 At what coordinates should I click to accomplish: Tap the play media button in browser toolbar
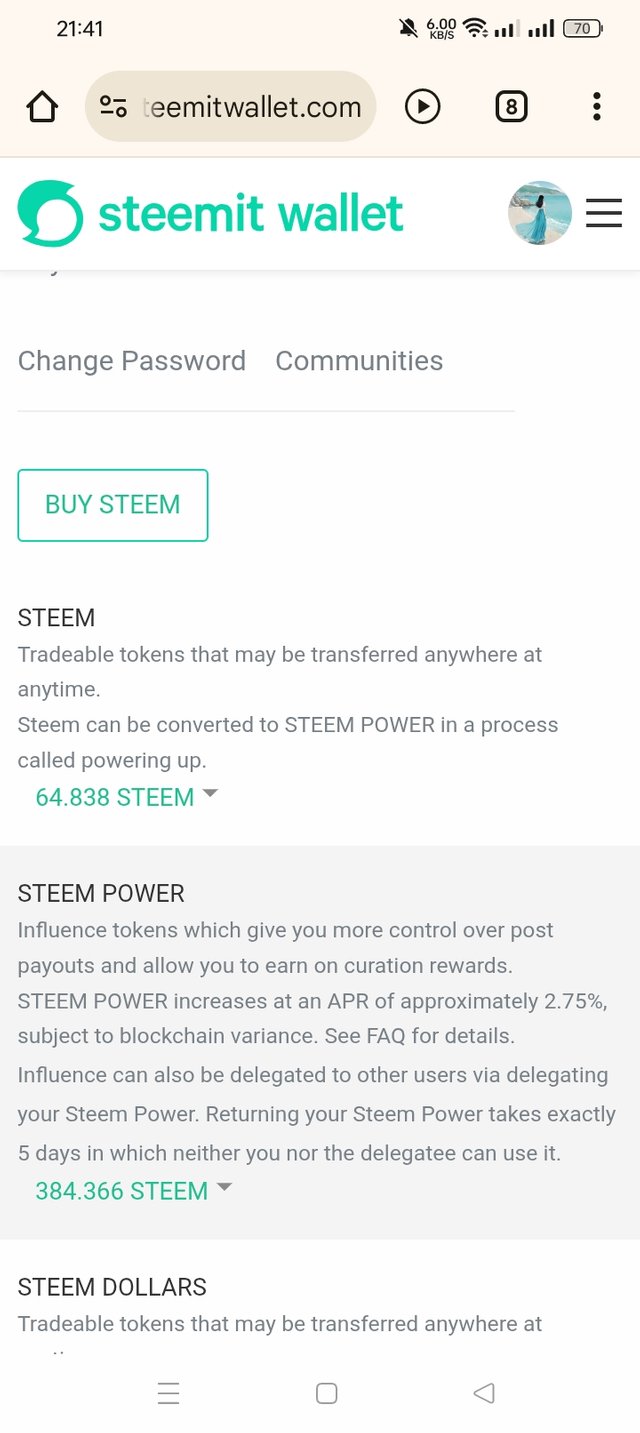pyautogui.click(x=422, y=106)
